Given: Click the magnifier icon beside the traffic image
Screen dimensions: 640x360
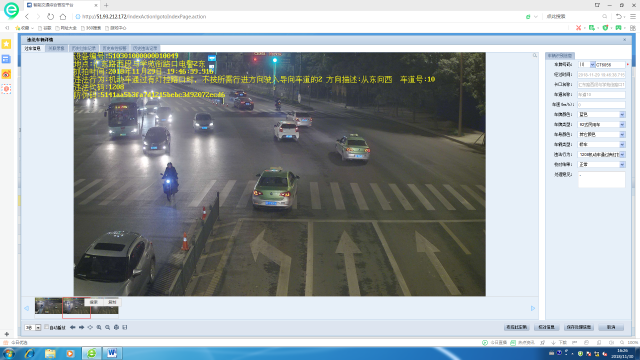Looking at the screenshot, I should point(535,56).
